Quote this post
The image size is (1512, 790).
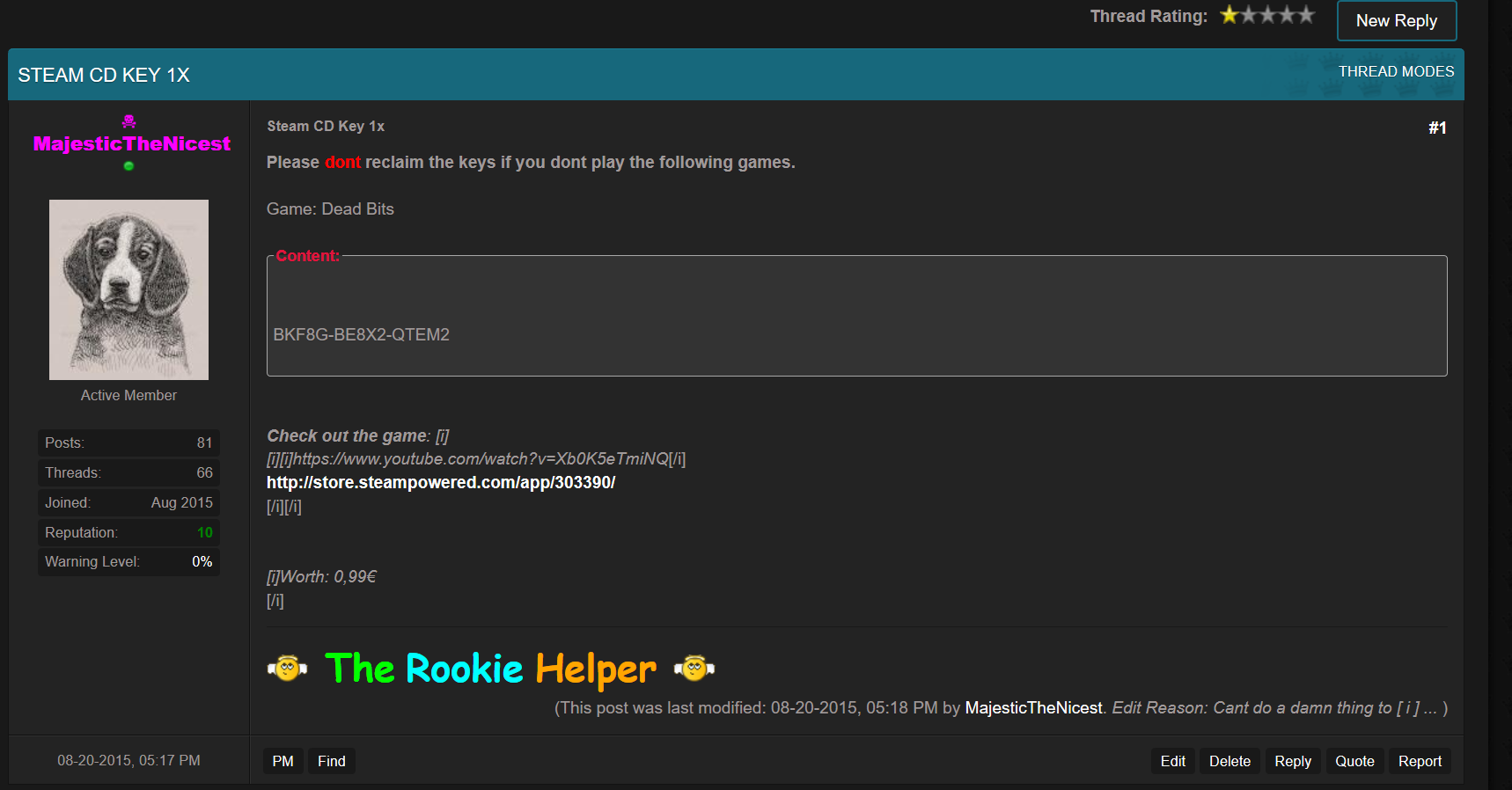pos(1354,761)
